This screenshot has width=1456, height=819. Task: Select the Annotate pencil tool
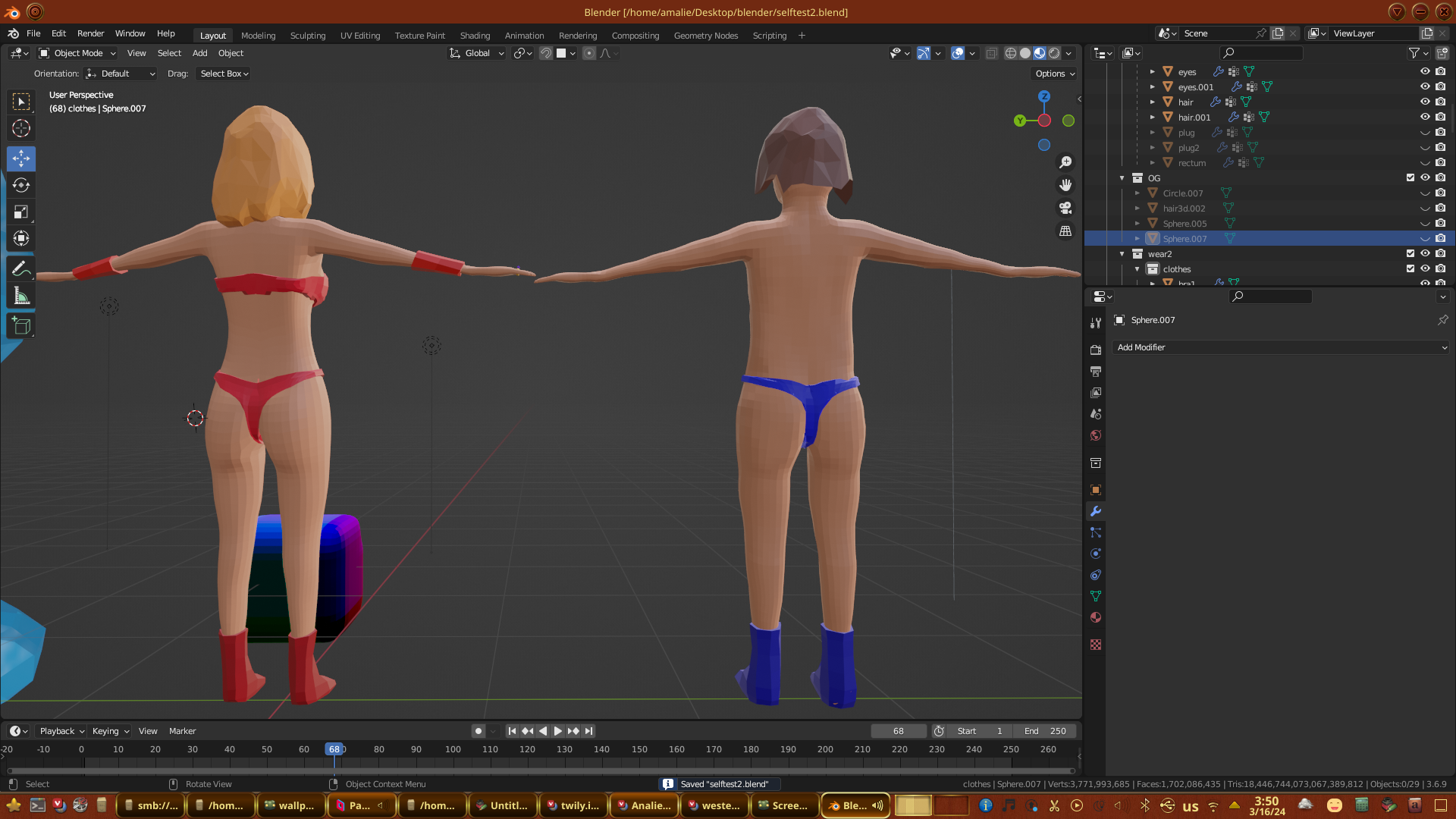click(21, 269)
